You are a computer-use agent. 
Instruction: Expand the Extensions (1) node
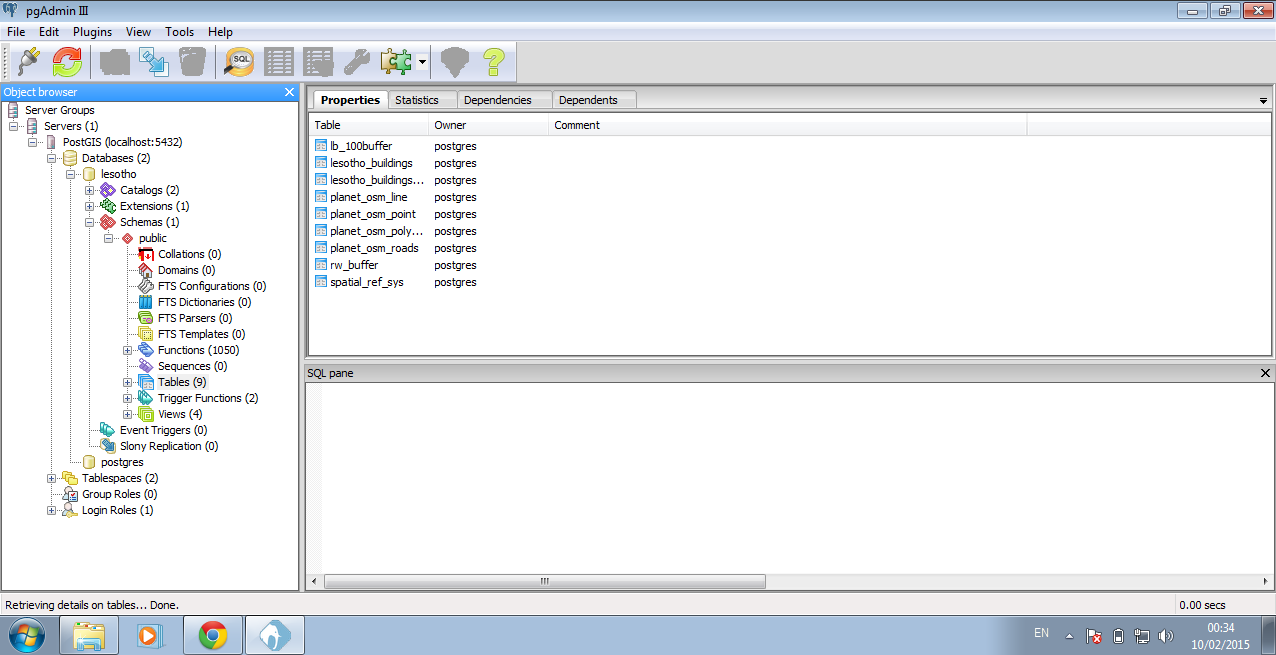pos(90,206)
